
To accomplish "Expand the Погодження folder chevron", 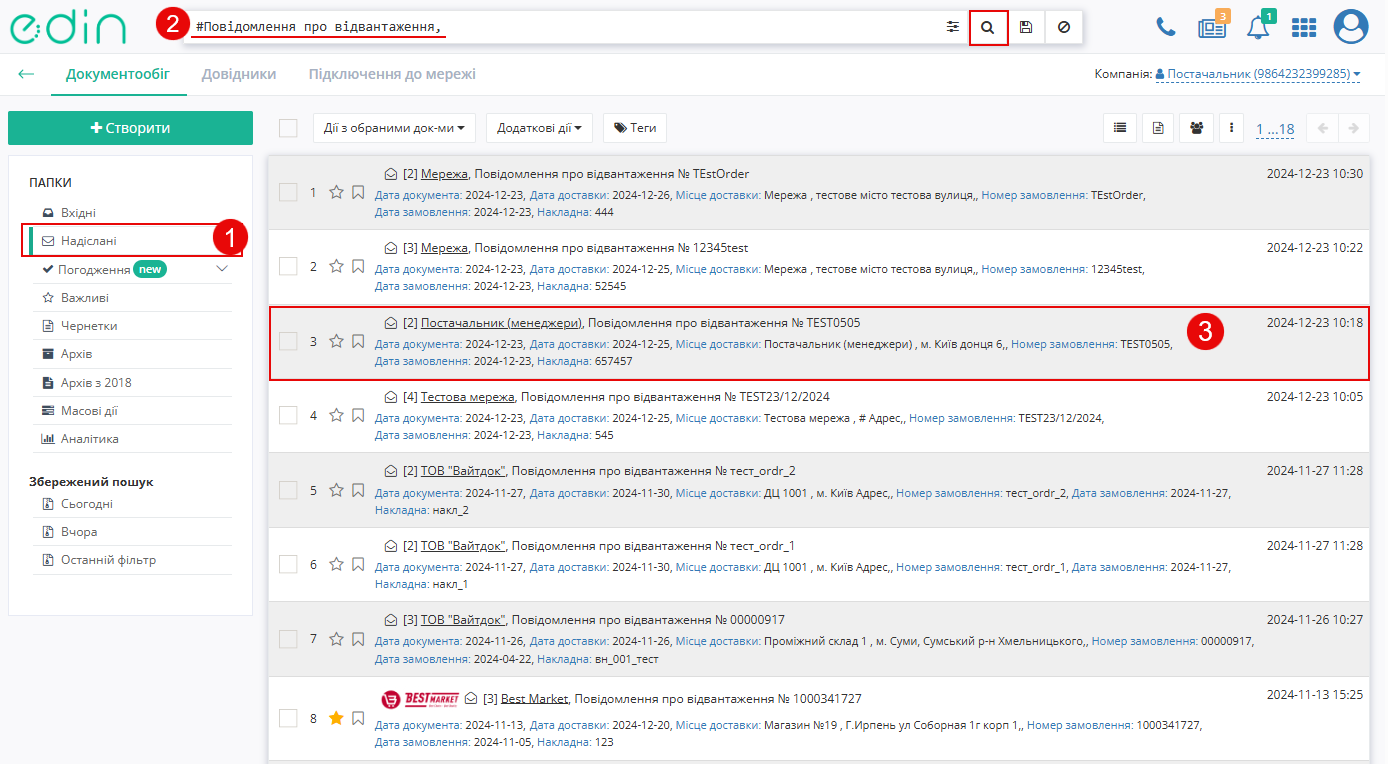I will click(222, 269).
